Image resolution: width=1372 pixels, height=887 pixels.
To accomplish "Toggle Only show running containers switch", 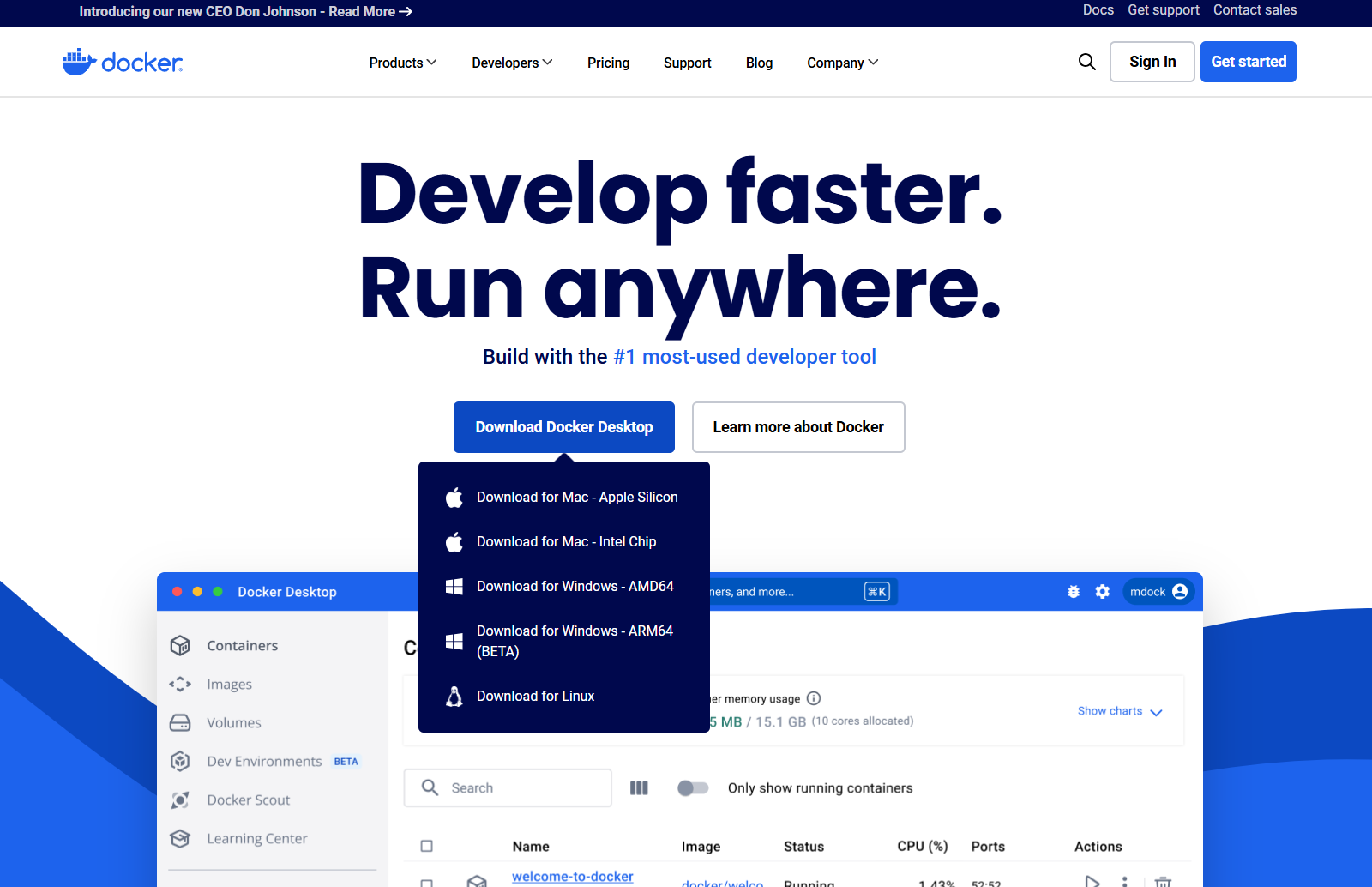I will click(693, 788).
